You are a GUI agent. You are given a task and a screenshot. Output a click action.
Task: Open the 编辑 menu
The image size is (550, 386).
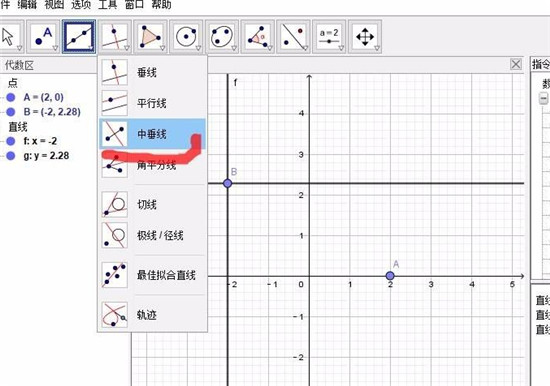[27, 5]
